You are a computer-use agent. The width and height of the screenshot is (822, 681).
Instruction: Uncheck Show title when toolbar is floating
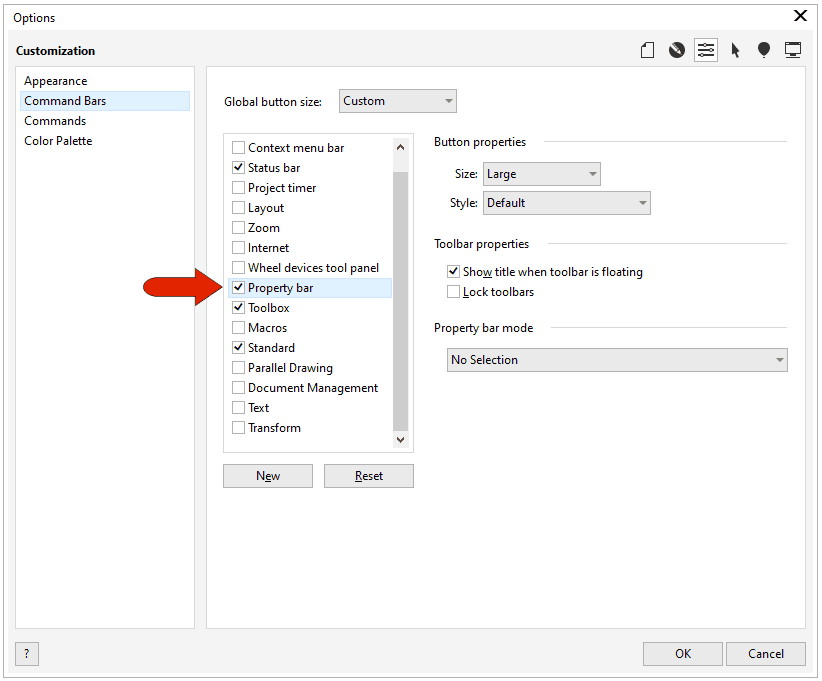(453, 271)
